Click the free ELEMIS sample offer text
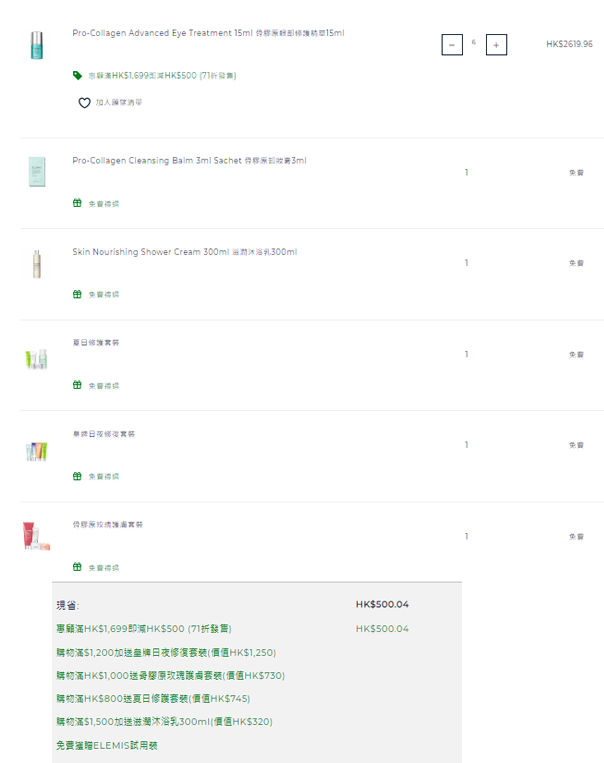This screenshot has width=604, height=763. pyautogui.click(x=107, y=745)
